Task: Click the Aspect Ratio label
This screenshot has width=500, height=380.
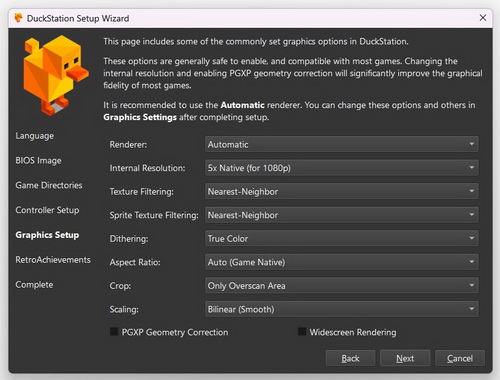Action: click(135, 262)
